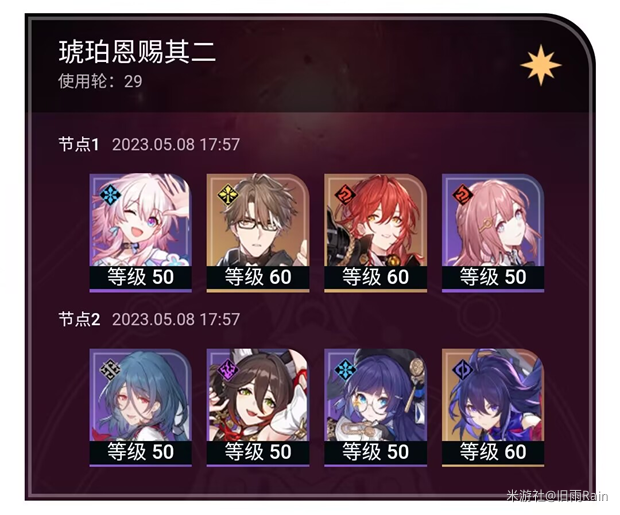The width and height of the screenshot is (620, 515).
Task: Click the Imaginary element icon on Welt
Action: [x=228, y=195]
